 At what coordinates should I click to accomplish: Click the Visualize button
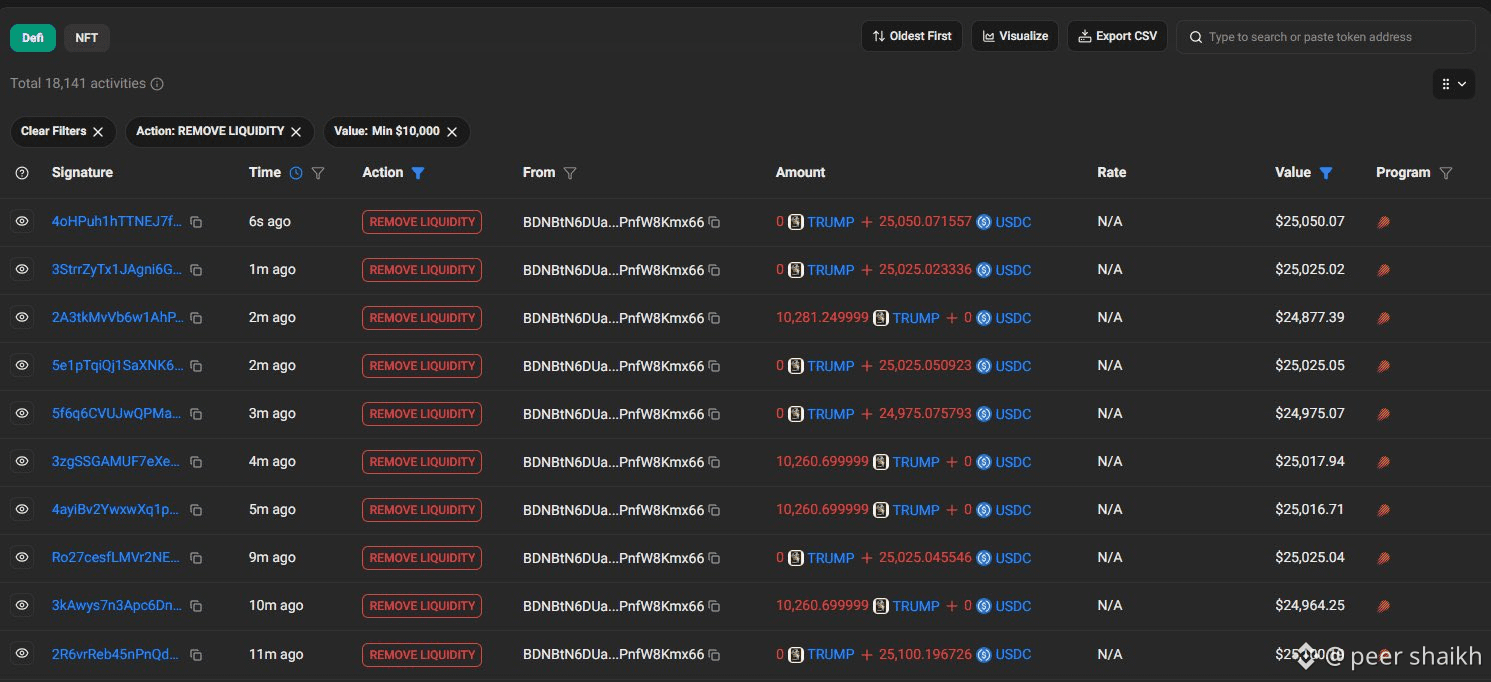pos(1015,36)
